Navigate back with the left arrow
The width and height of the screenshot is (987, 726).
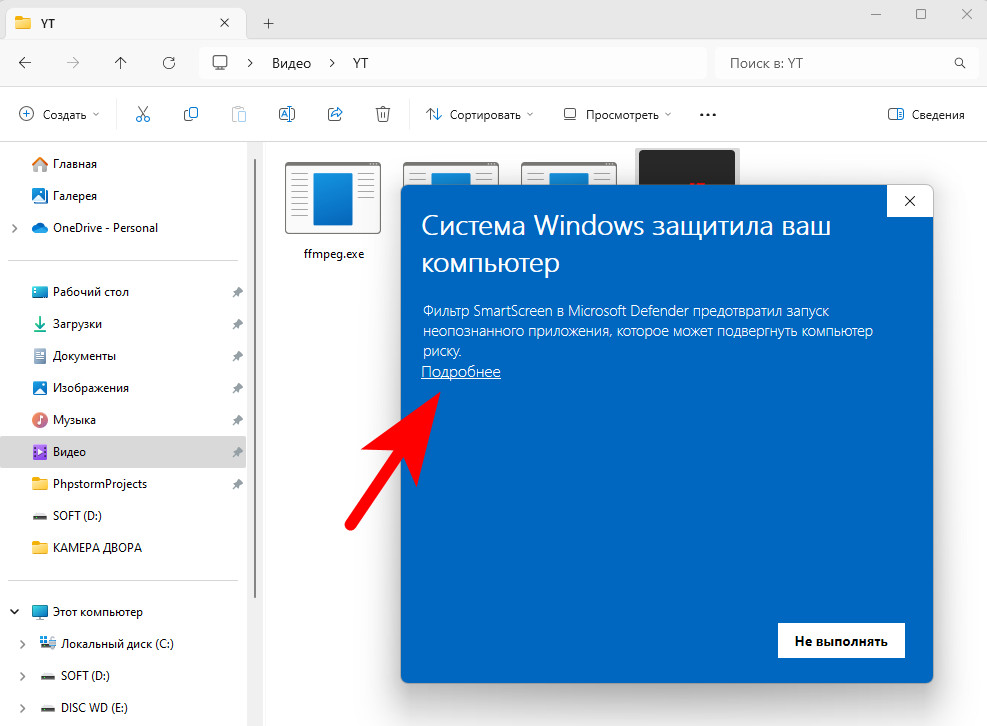pos(25,63)
